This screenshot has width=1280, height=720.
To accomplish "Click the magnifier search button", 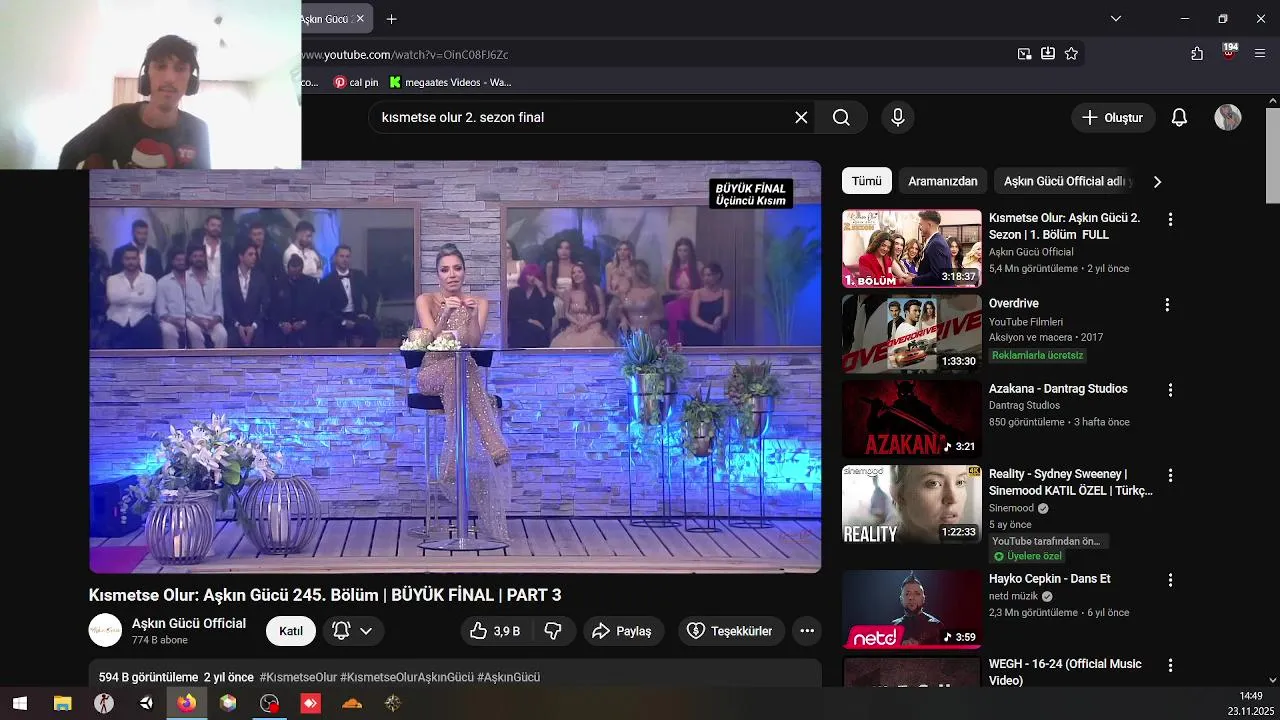I will click(841, 118).
